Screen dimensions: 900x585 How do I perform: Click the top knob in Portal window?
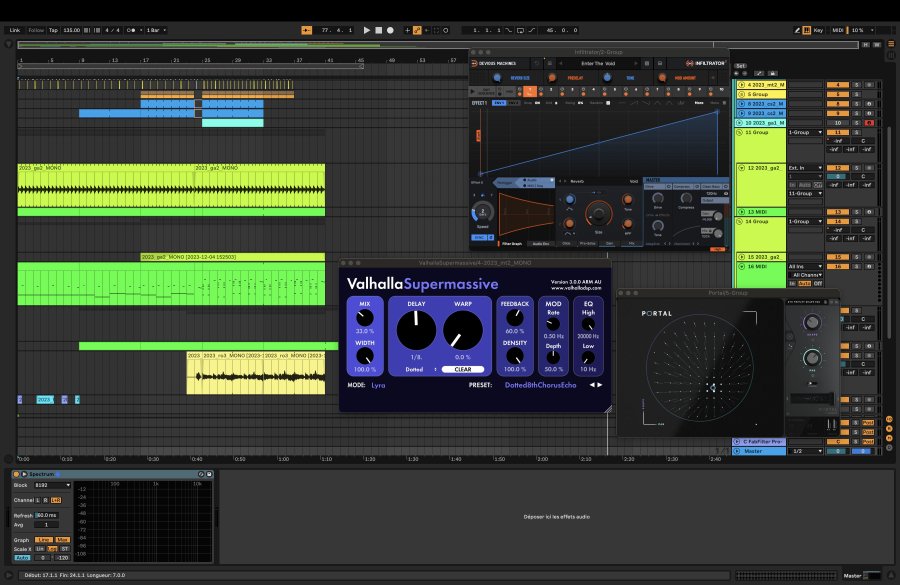(x=812, y=322)
